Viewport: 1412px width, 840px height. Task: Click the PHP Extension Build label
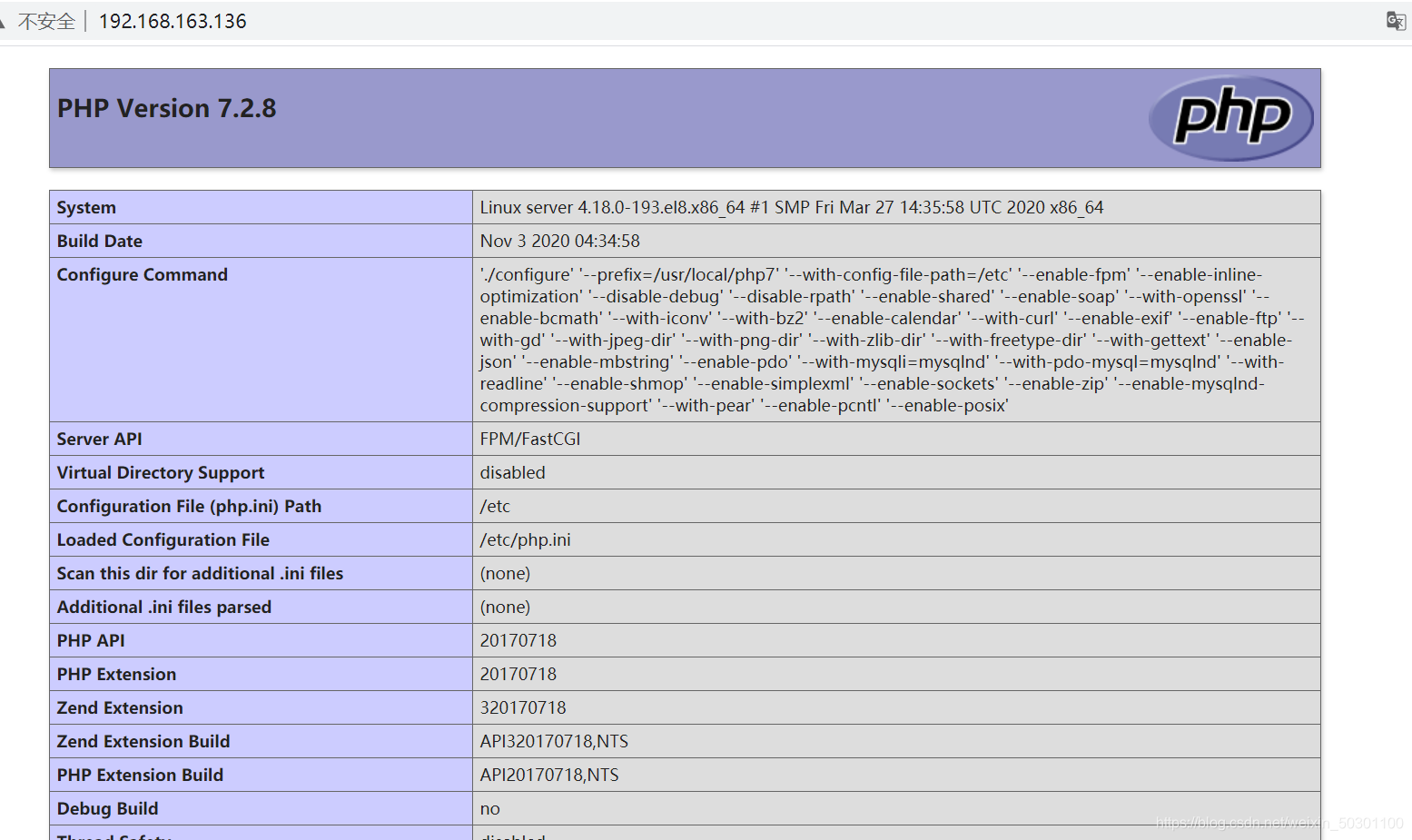[x=140, y=775]
